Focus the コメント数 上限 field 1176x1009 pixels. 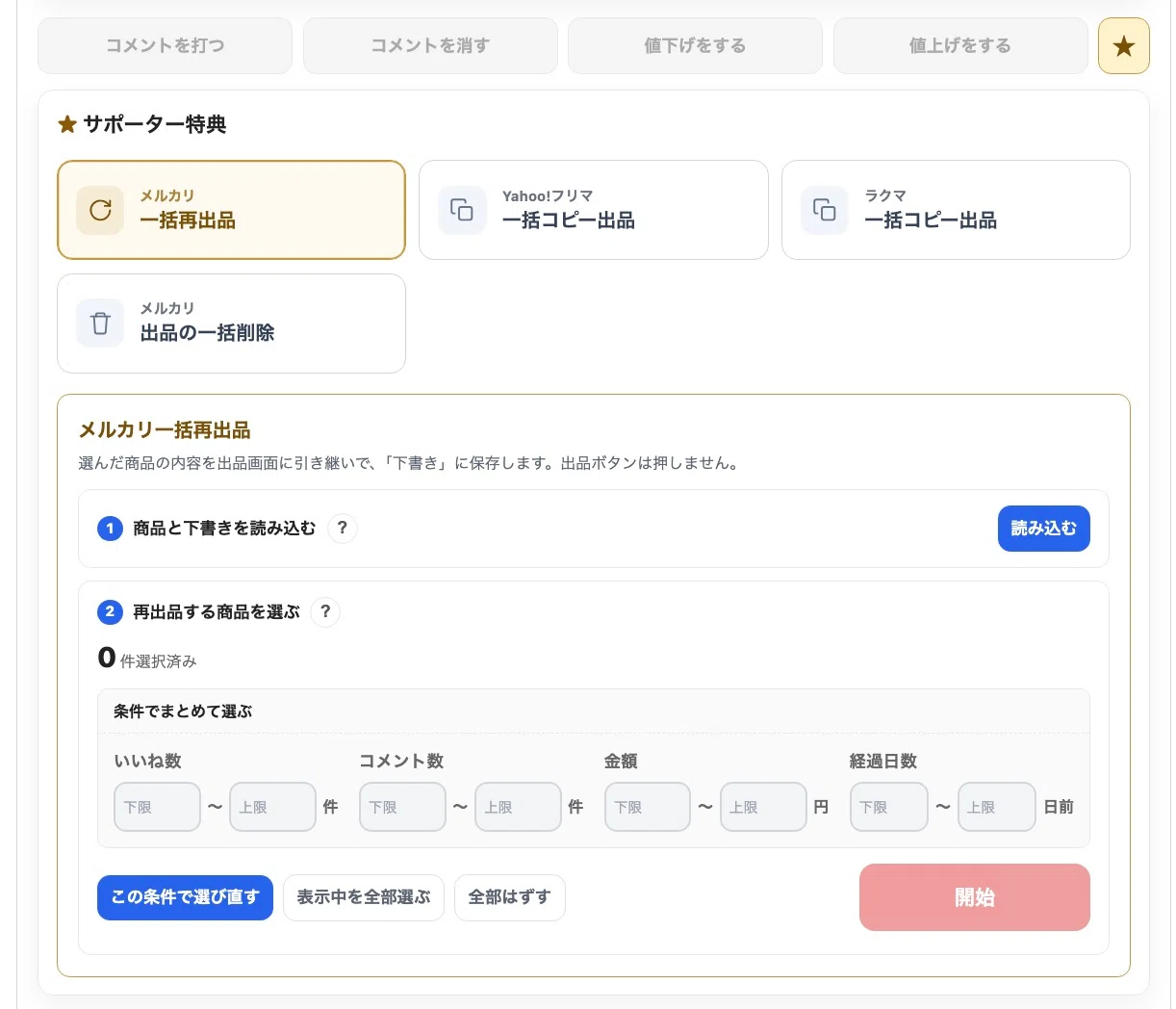(x=518, y=807)
